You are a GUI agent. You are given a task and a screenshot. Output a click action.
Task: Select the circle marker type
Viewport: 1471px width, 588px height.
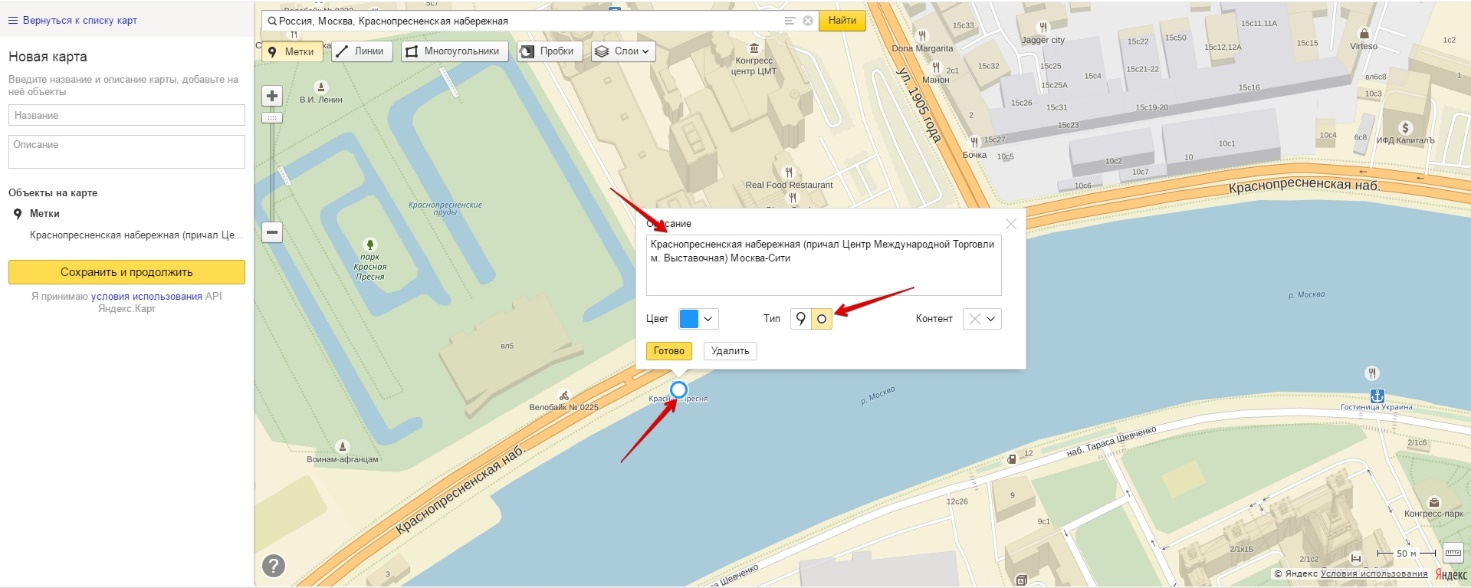(x=821, y=319)
